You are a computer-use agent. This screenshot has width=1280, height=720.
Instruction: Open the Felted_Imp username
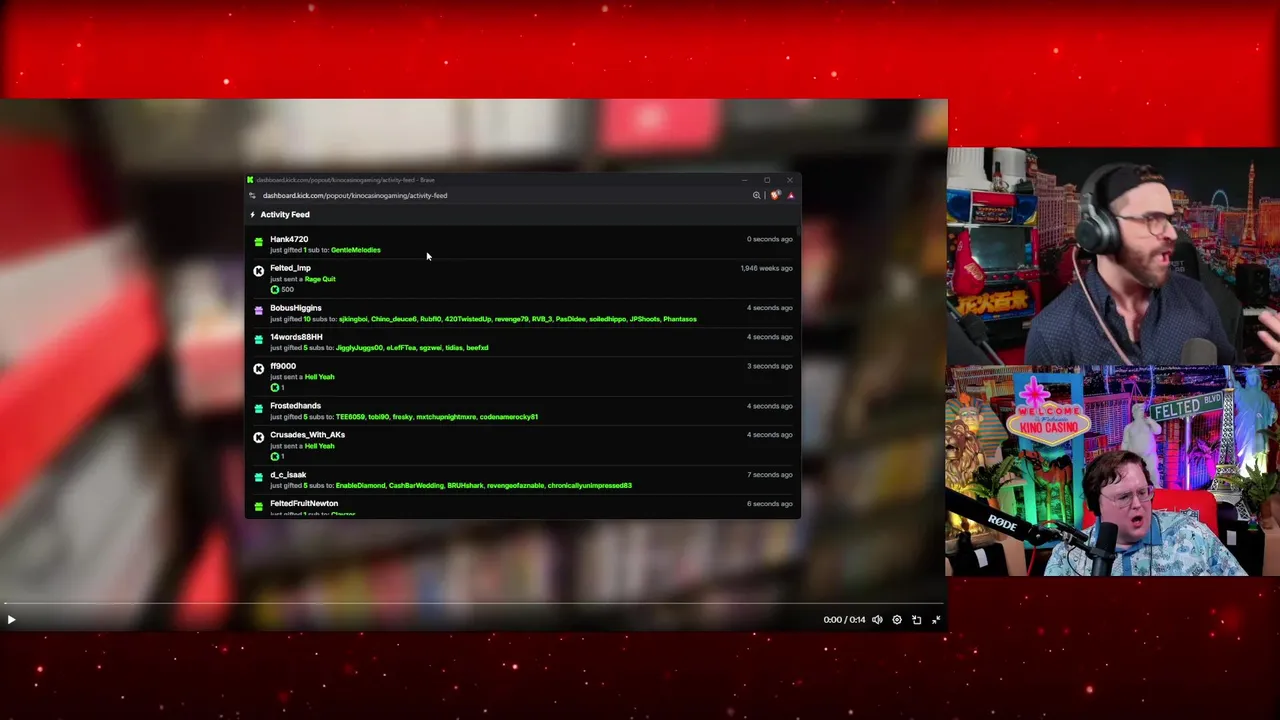click(290, 268)
